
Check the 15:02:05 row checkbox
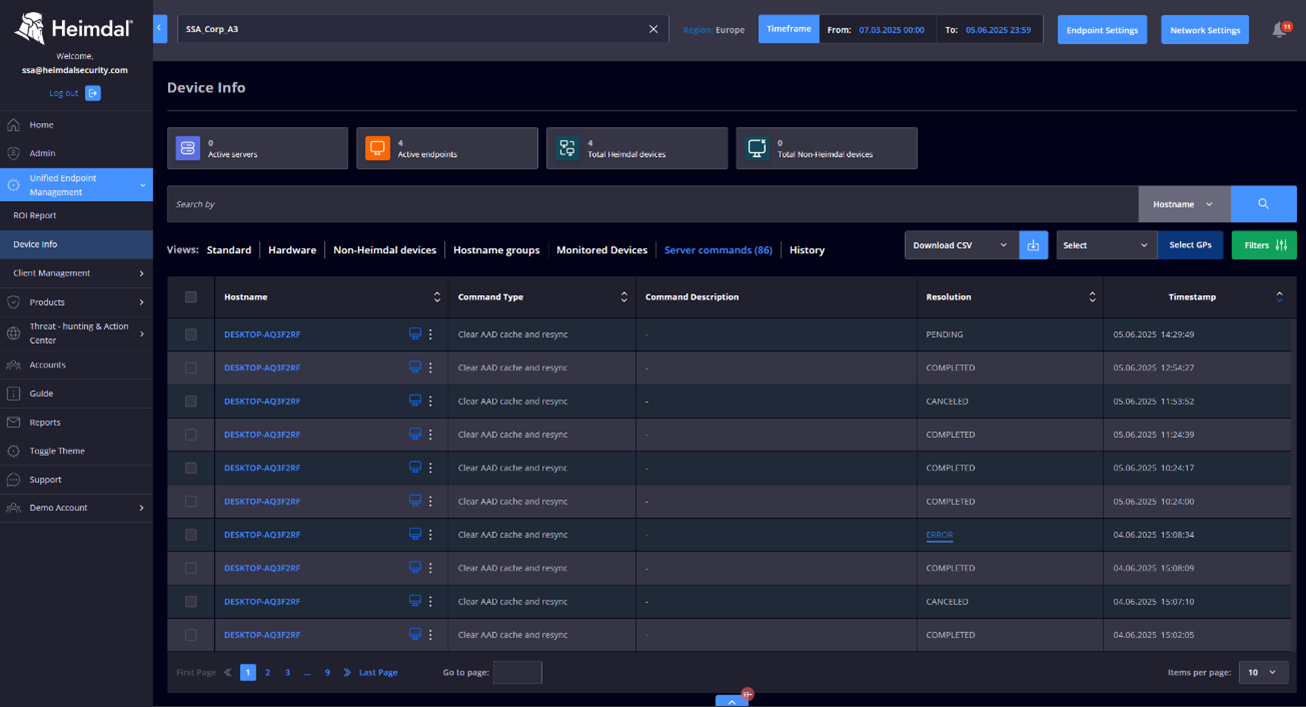click(x=191, y=635)
